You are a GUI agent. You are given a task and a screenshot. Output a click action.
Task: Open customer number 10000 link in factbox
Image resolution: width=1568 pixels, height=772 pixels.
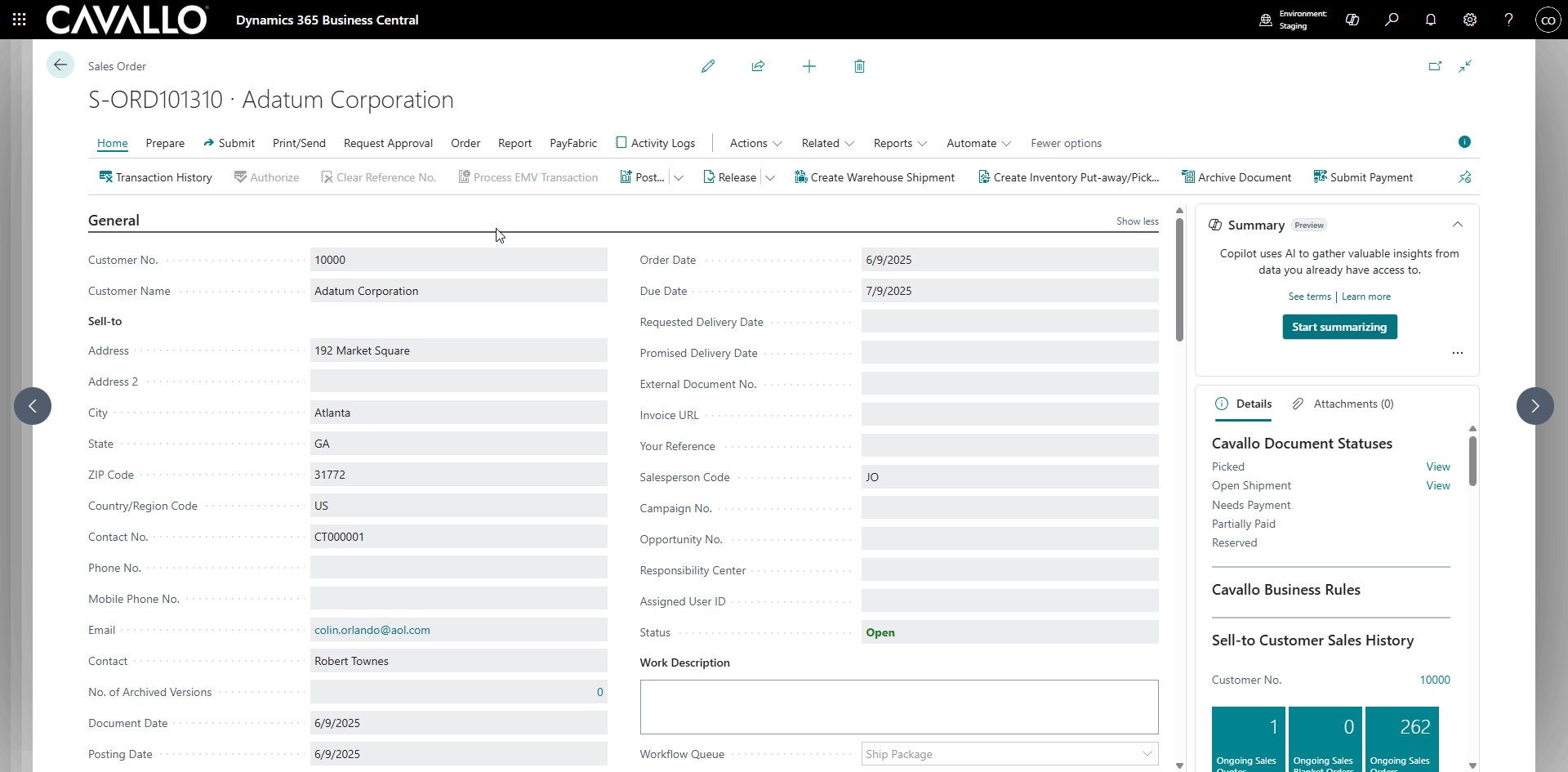1435,680
